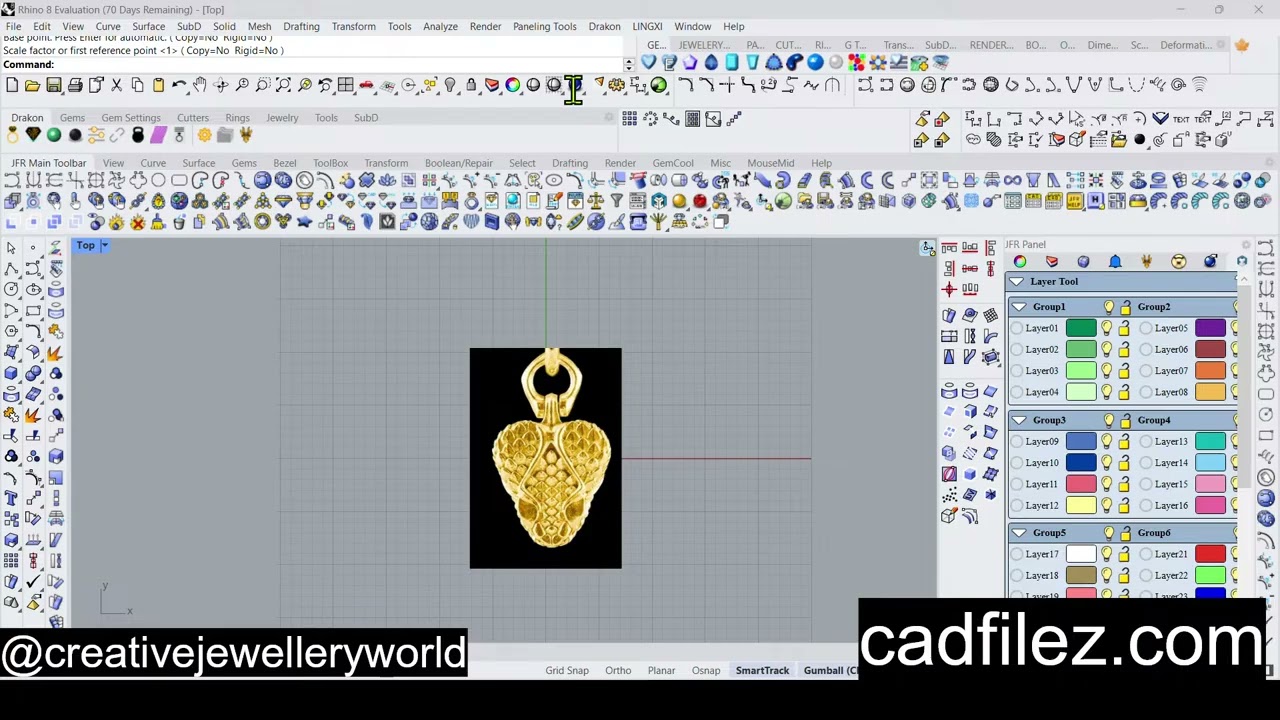Select the green sphere gem icon in Drakon

[x=54, y=135]
